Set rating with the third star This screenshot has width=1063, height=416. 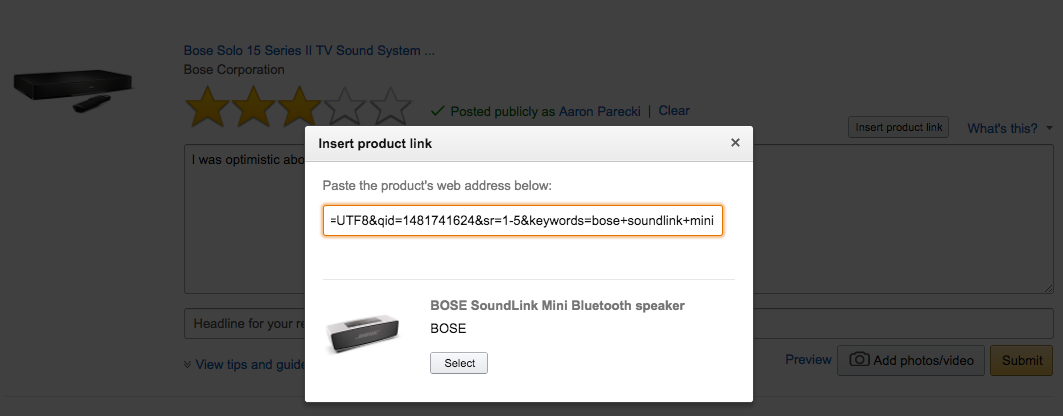[x=299, y=108]
